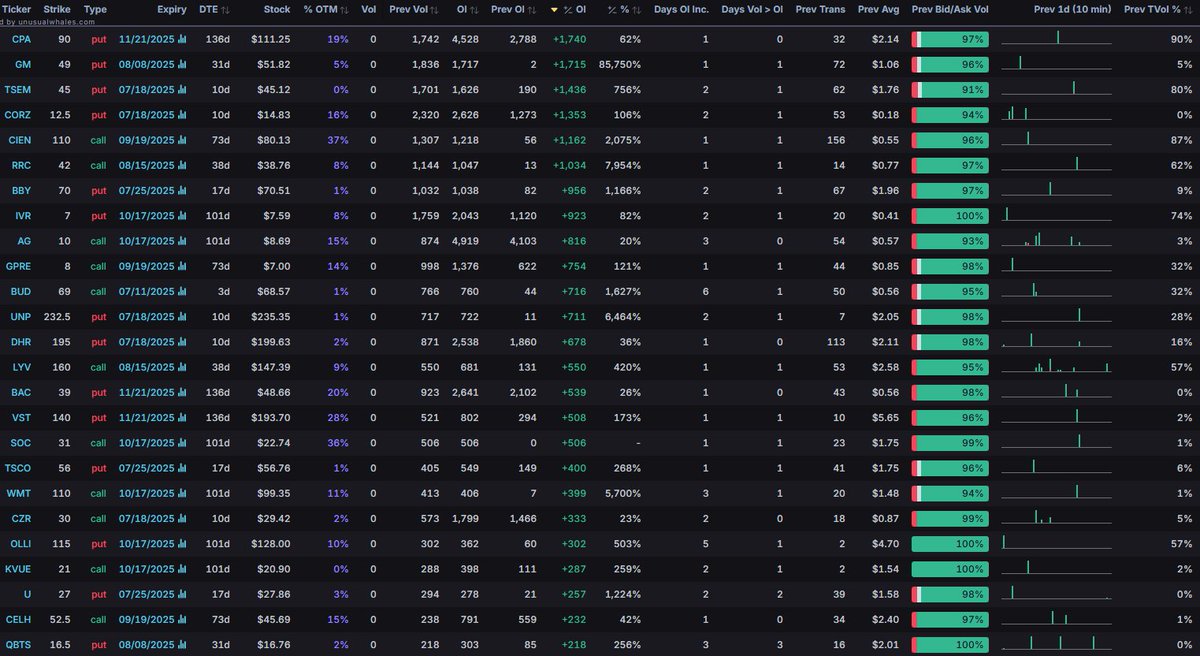The width and height of the screenshot is (1200, 656).
Task: Open chart icon in the DHR row
Action: point(182,342)
